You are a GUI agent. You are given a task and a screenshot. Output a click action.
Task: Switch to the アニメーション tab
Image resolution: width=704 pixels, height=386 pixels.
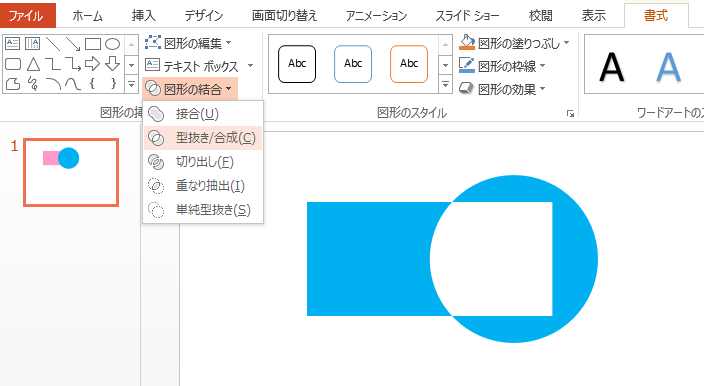click(376, 16)
